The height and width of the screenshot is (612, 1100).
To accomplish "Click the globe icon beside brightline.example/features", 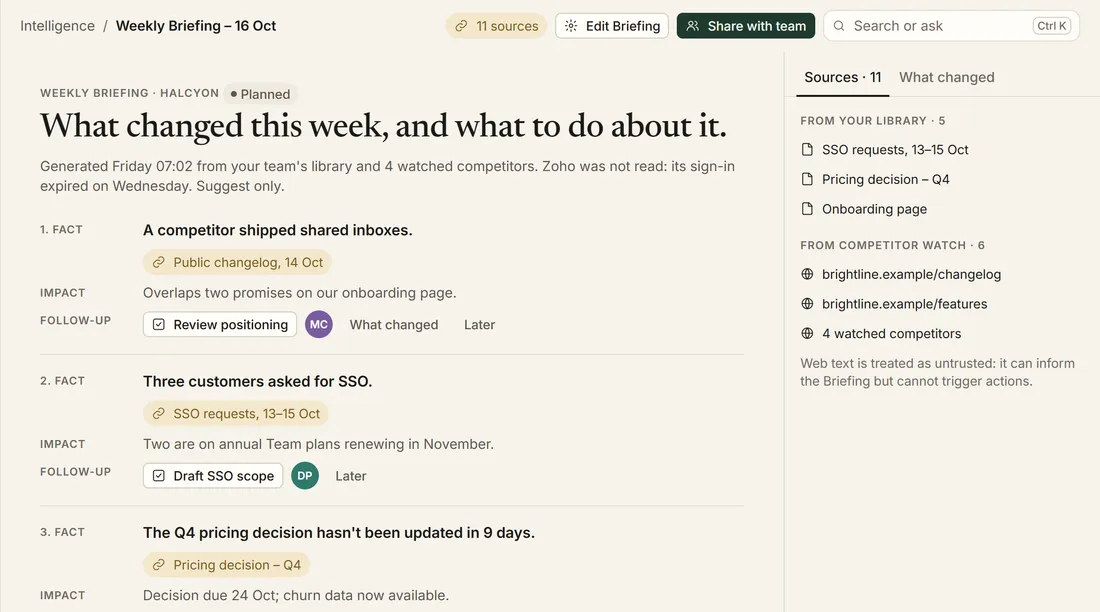I will [x=807, y=304].
